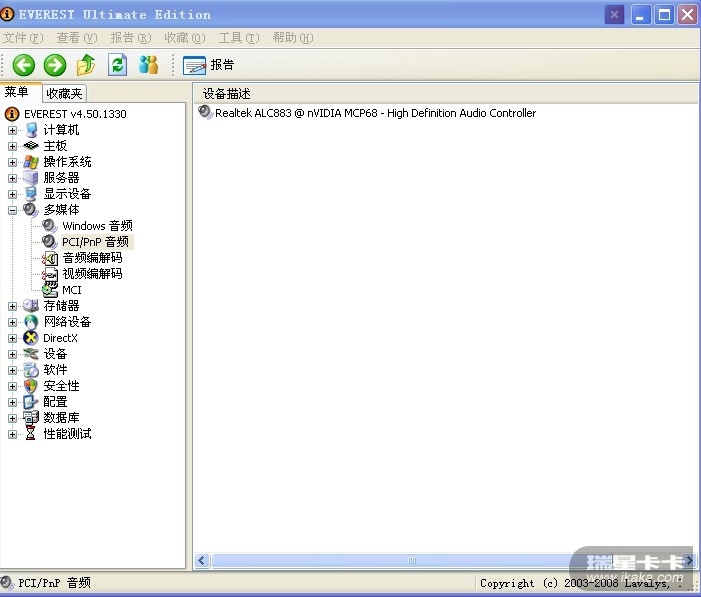Collapse the 多媒体 tree node
This screenshot has width=701, height=597.
click(13, 210)
